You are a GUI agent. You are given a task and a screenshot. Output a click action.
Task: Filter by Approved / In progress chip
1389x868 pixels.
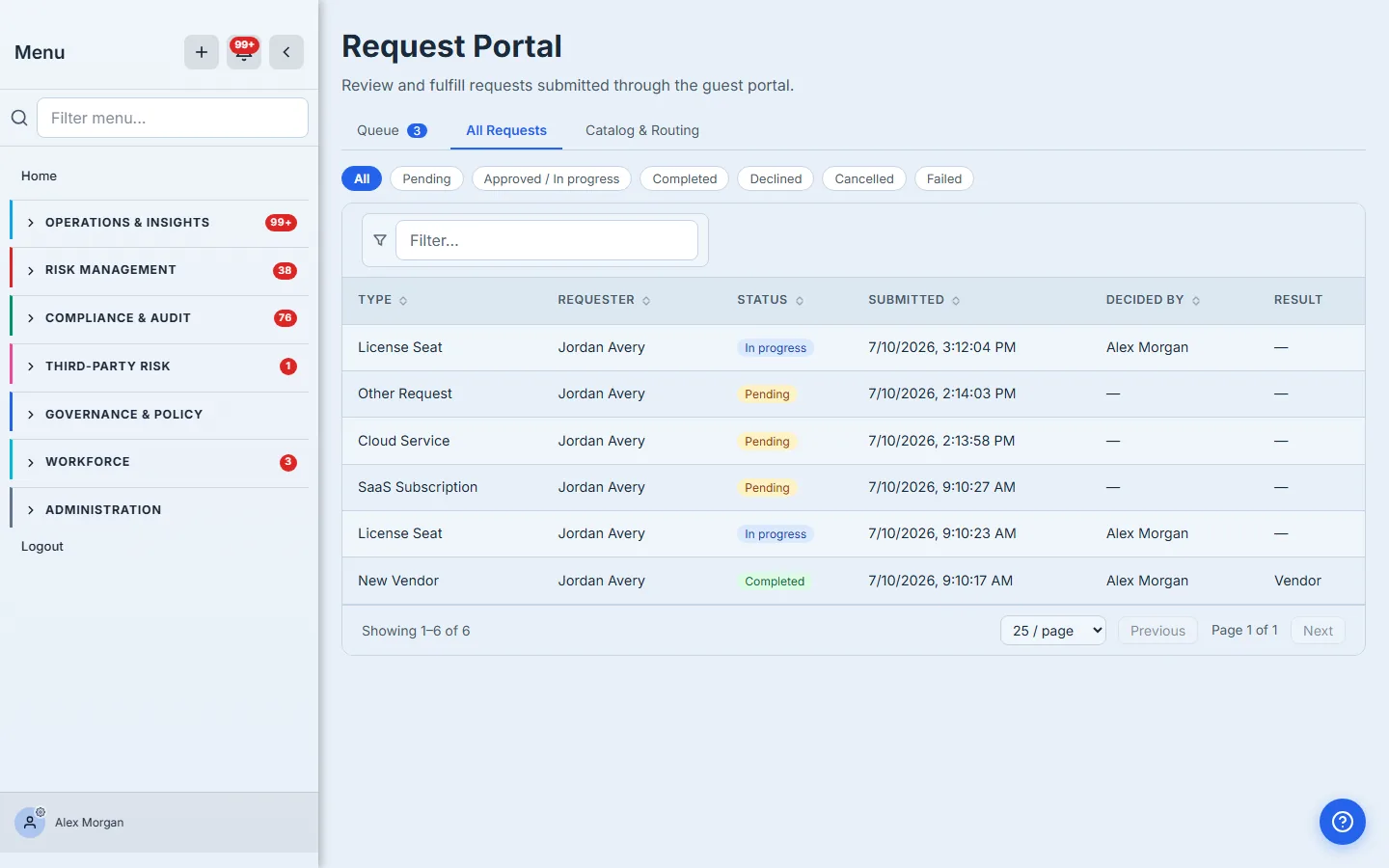pyautogui.click(x=552, y=178)
